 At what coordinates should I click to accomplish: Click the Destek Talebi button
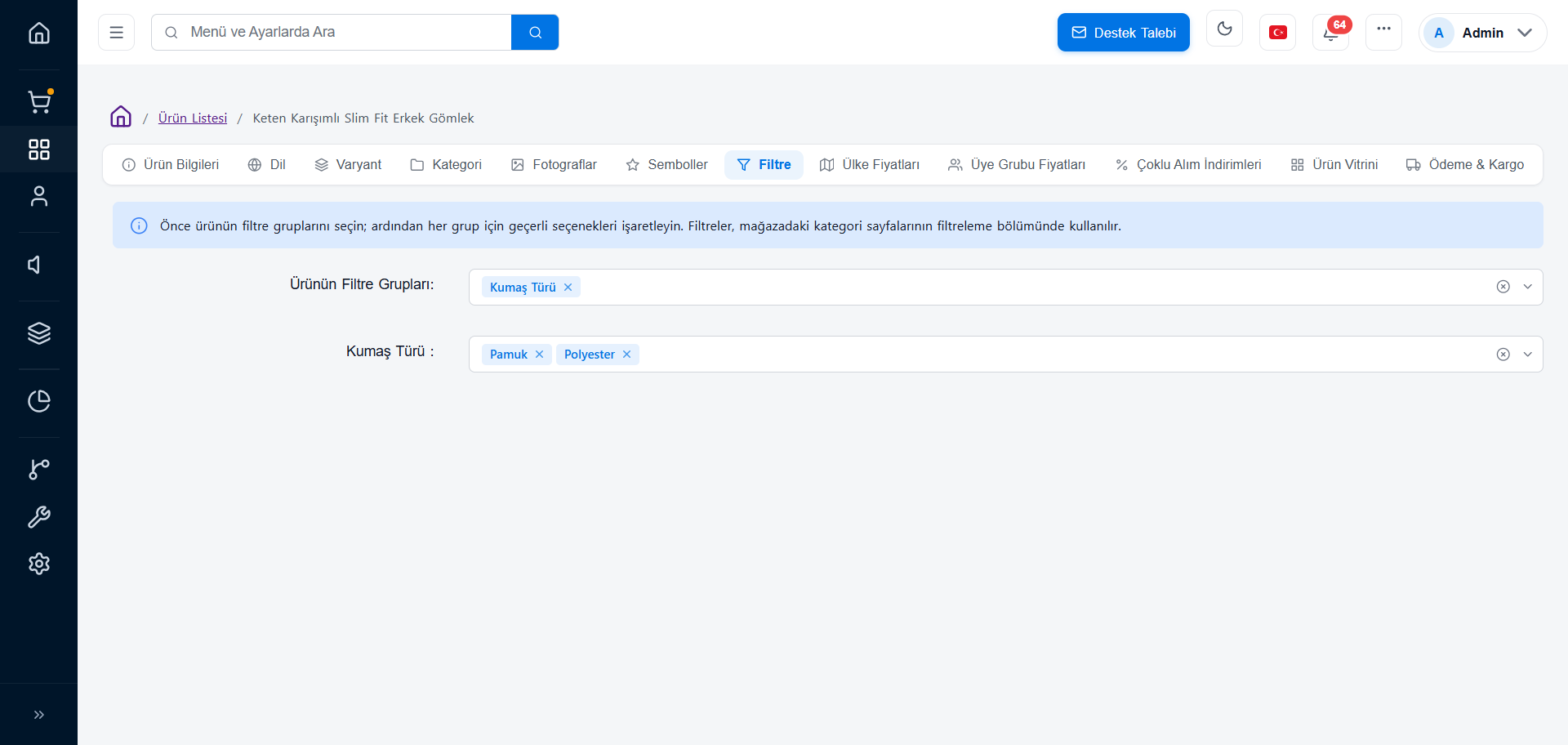pyautogui.click(x=1123, y=33)
